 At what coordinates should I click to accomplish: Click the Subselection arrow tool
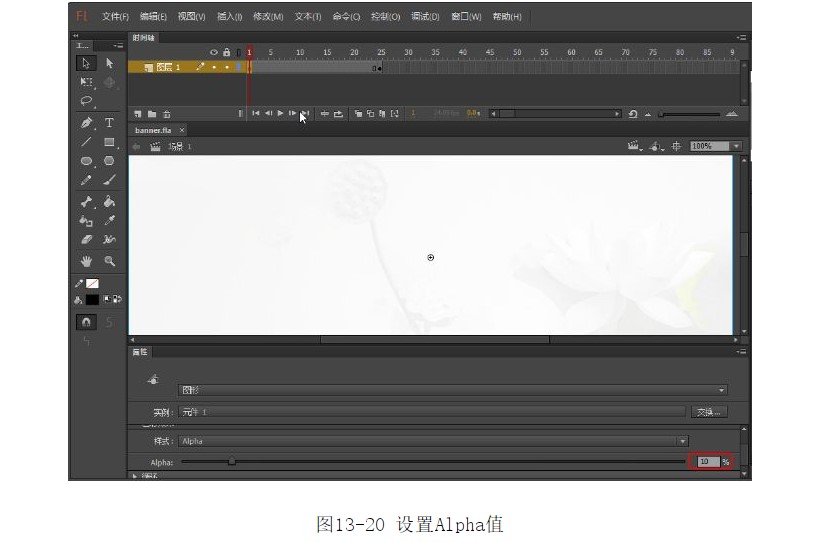click(x=109, y=63)
